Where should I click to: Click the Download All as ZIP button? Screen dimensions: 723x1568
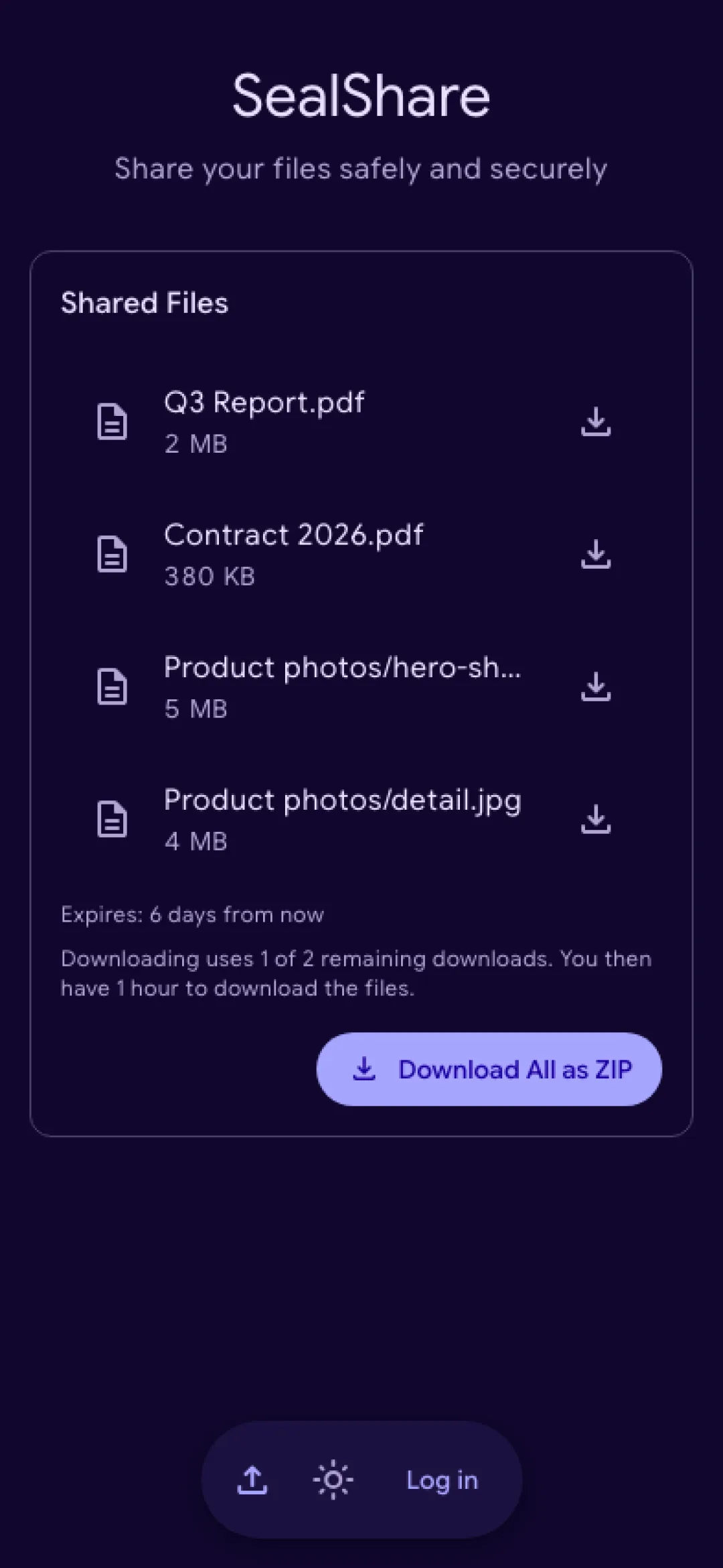(489, 1069)
